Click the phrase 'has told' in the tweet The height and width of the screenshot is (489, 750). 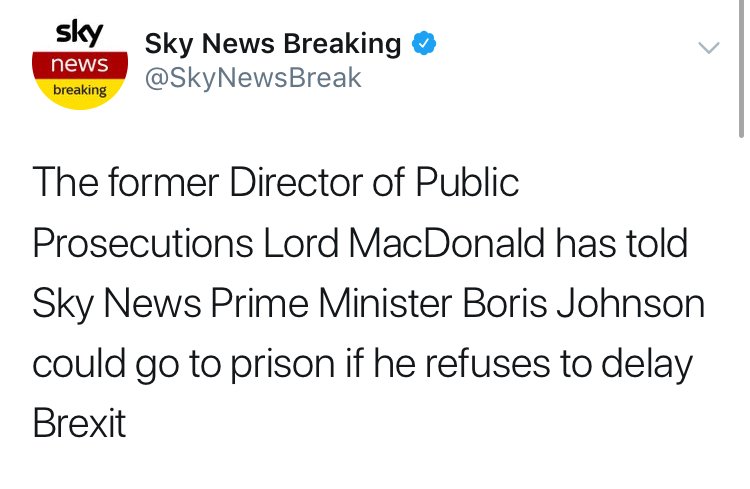point(621,243)
